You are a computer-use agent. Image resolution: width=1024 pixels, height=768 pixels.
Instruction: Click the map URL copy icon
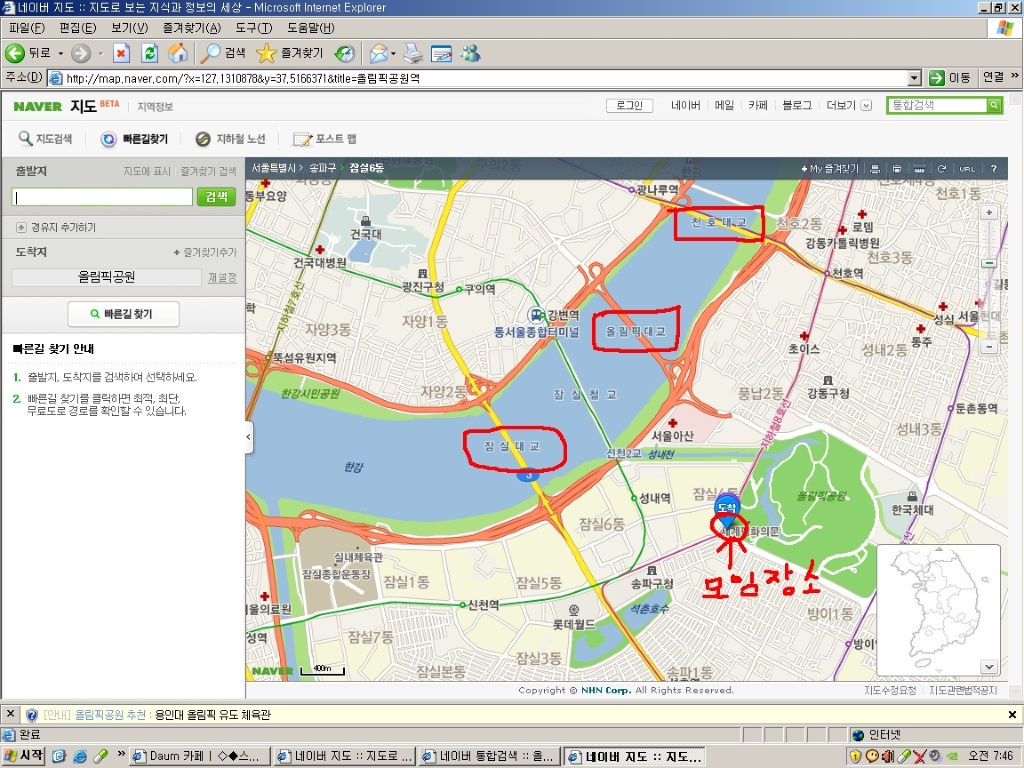[967, 169]
